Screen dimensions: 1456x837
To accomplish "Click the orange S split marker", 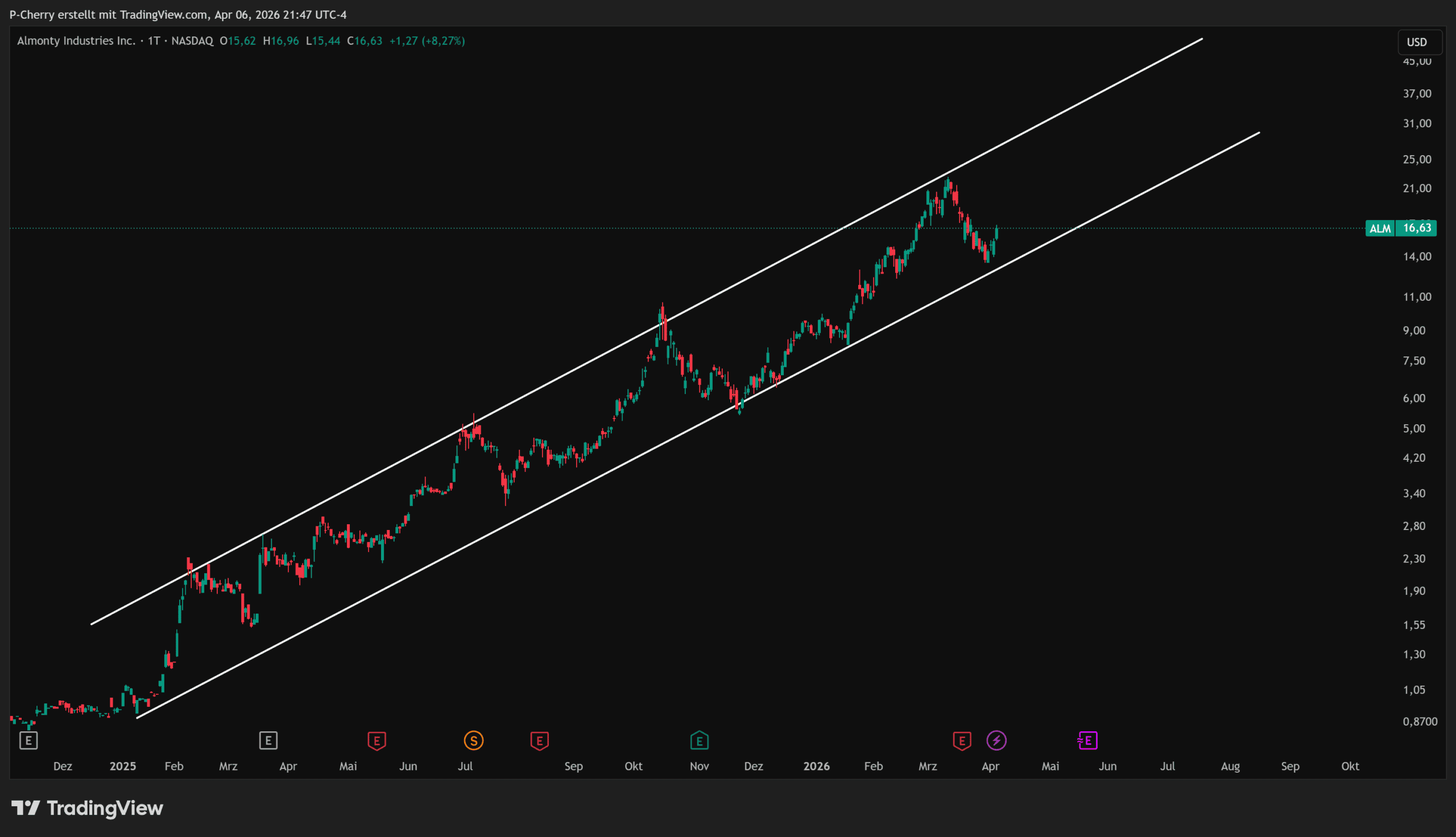I will click(x=474, y=740).
